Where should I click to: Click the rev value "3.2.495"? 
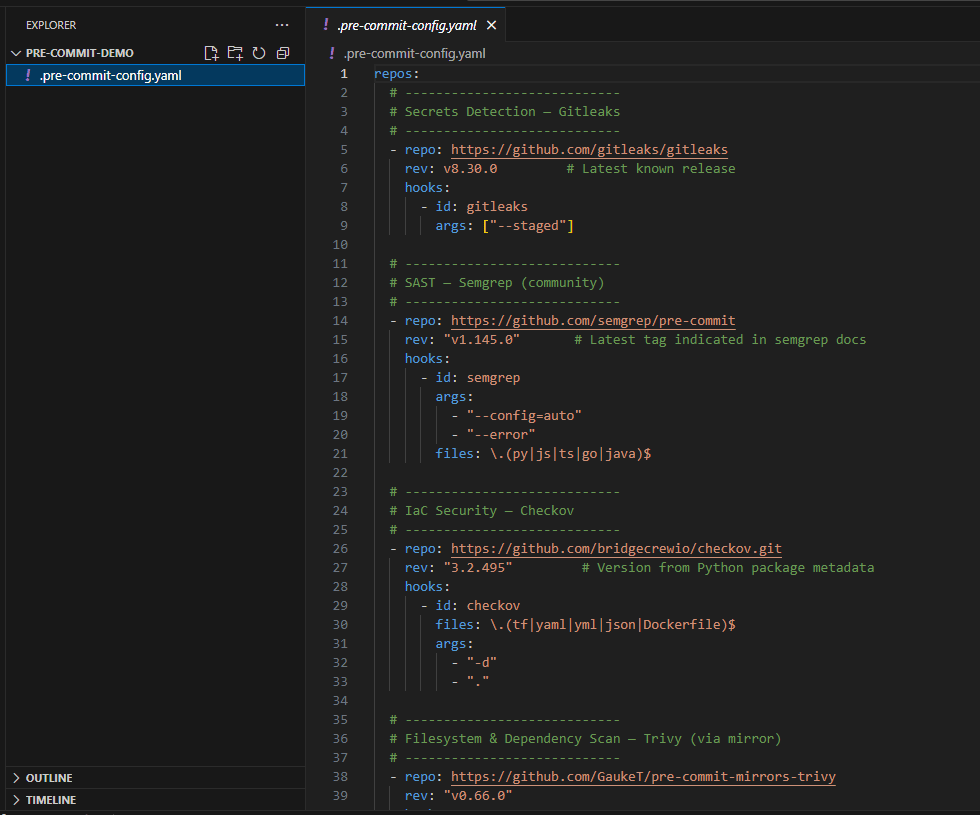(478, 568)
